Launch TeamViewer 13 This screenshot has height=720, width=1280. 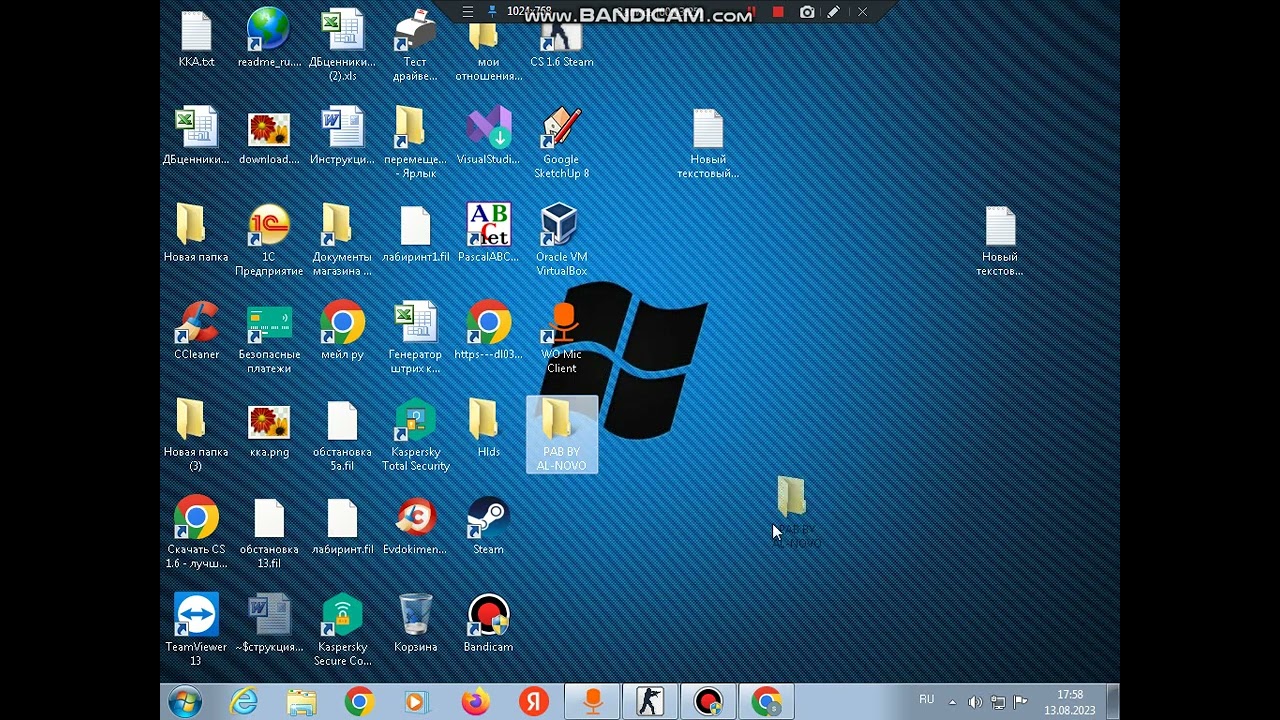pos(196,631)
